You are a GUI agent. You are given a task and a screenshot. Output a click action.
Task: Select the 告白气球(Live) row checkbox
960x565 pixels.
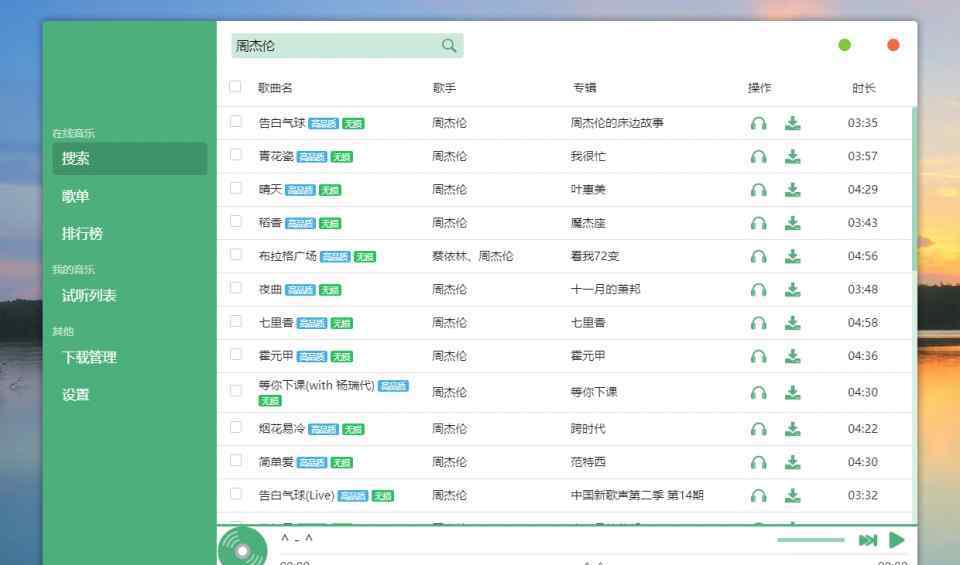236,493
